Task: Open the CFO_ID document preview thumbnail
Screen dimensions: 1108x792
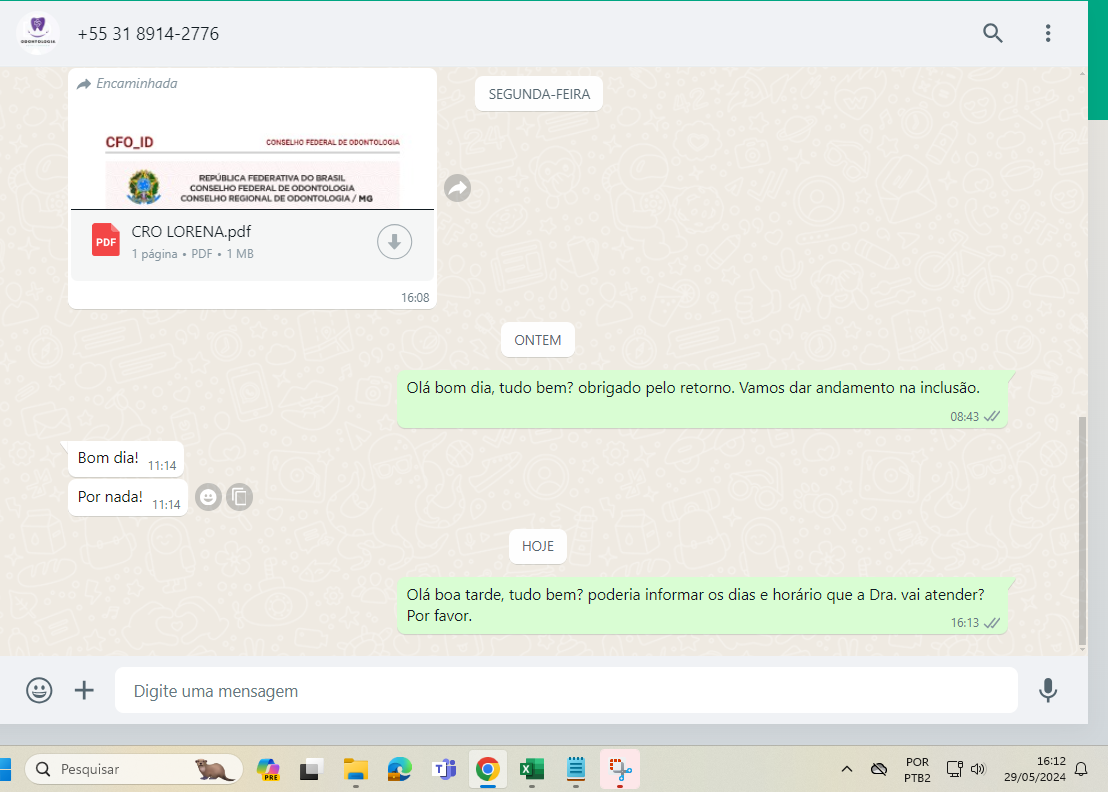Action: click(252, 155)
